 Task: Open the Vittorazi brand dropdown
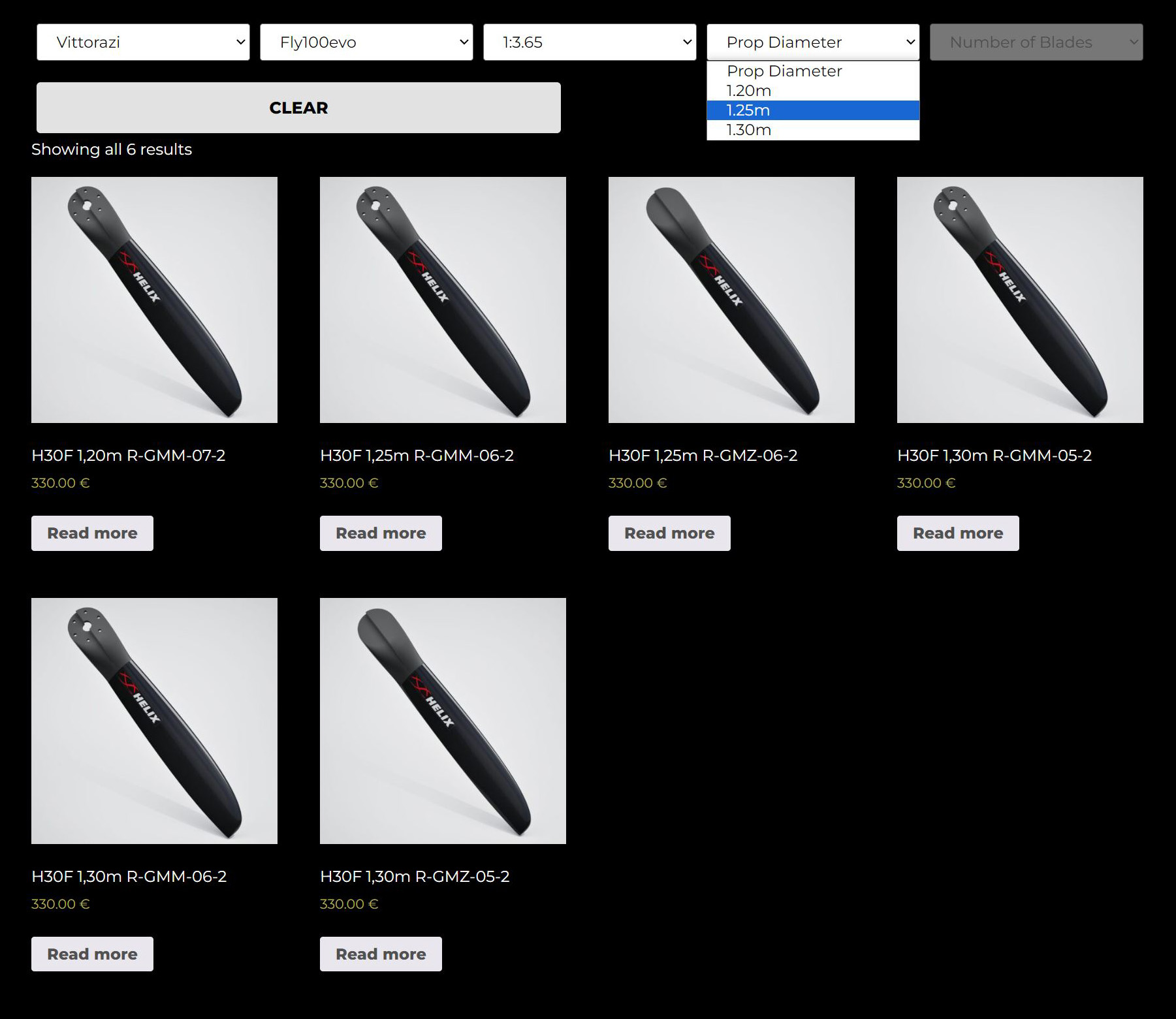tap(142, 42)
